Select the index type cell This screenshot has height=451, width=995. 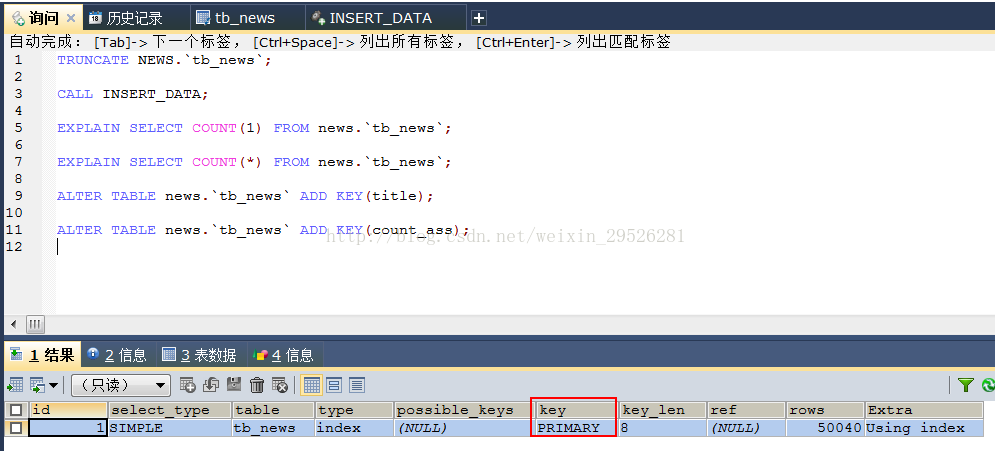tap(355, 428)
